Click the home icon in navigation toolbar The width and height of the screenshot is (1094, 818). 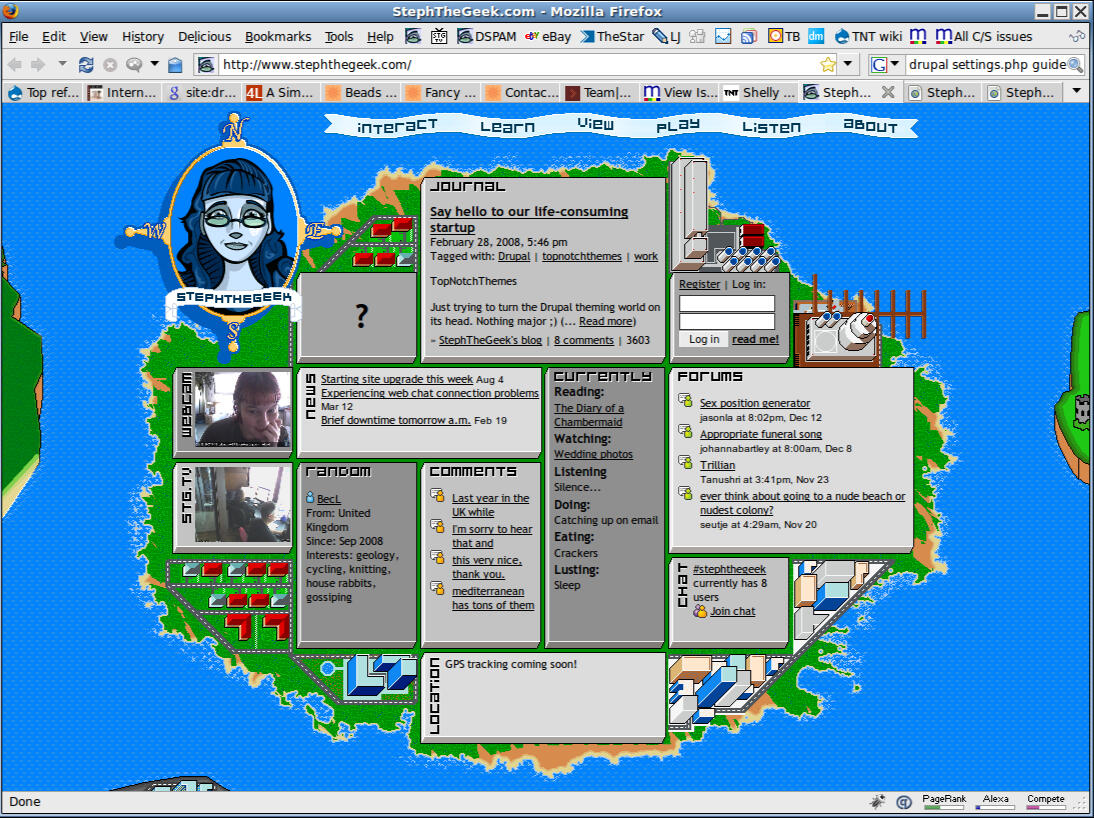click(x=175, y=65)
